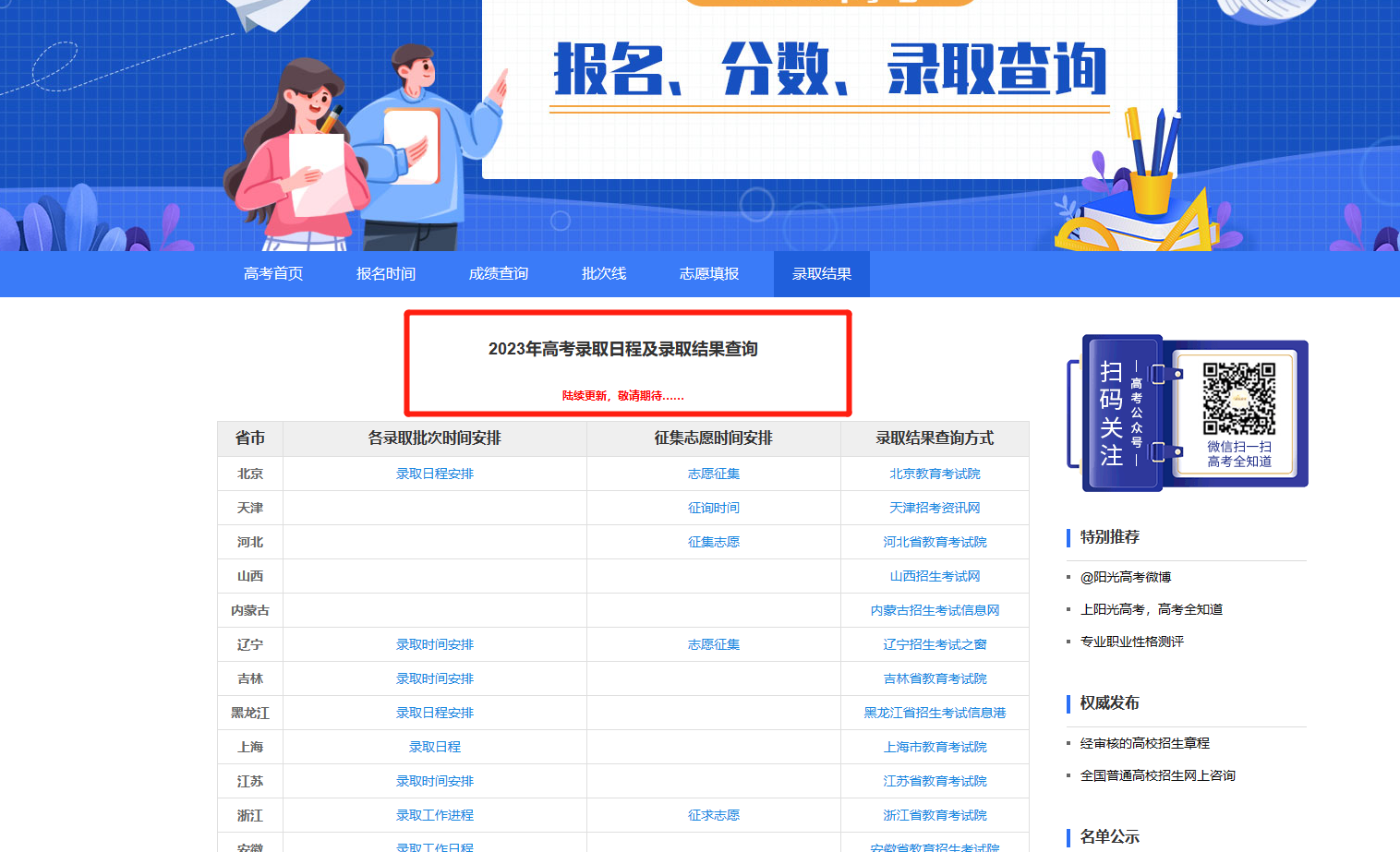Screen dimensions: 1400x852
Task: Open the @阳光高考微博 recommendation
Action: pyautogui.click(x=1126, y=577)
